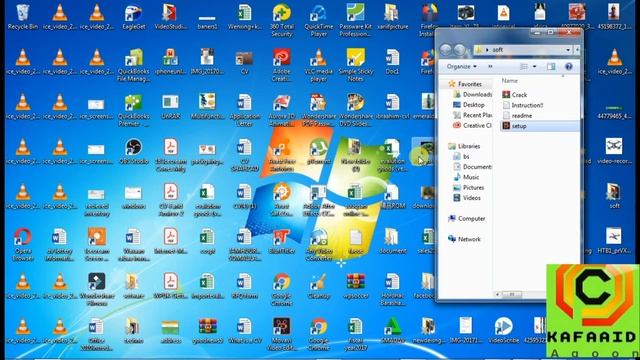The width and height of the screenshot is (640, 360).
Task: Open Music library in navigation pane
Action: point(467,177)
